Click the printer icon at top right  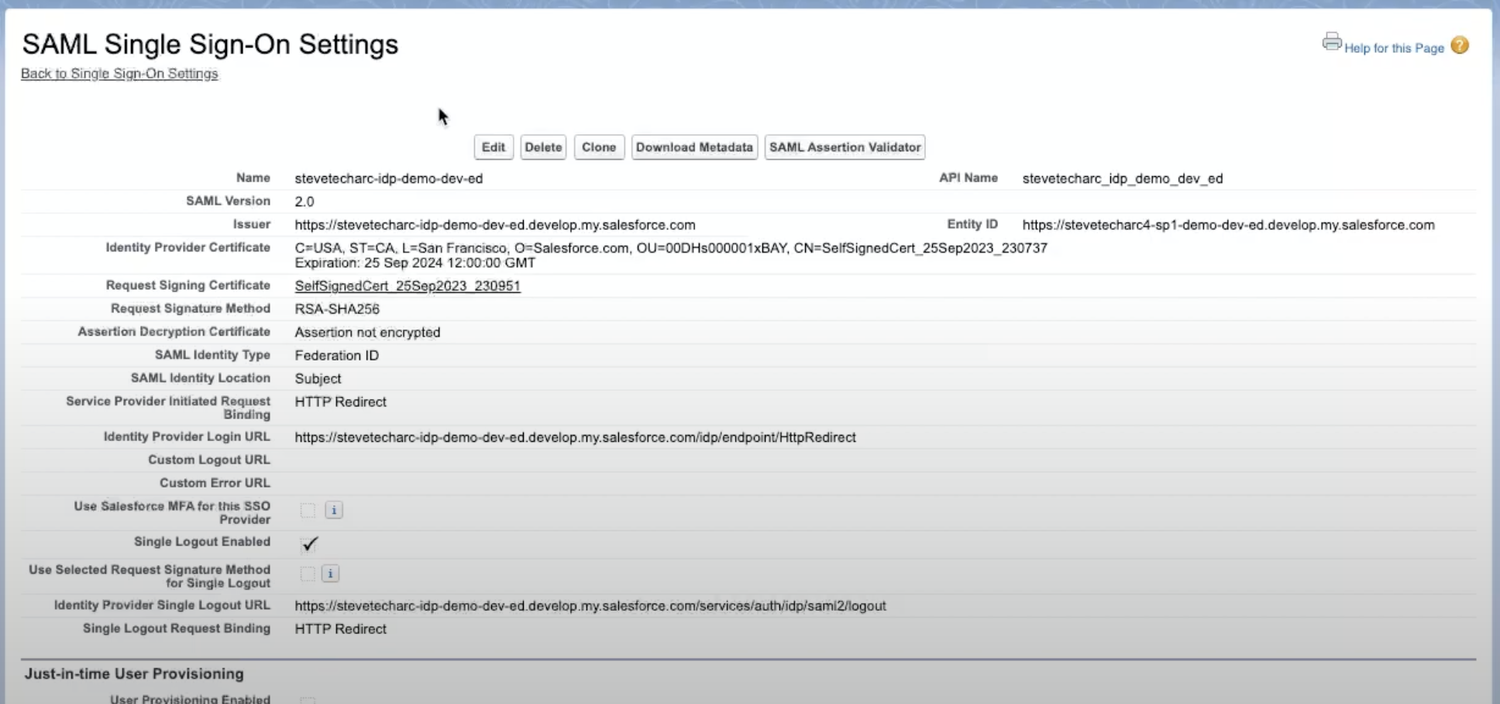[1331, 41]
